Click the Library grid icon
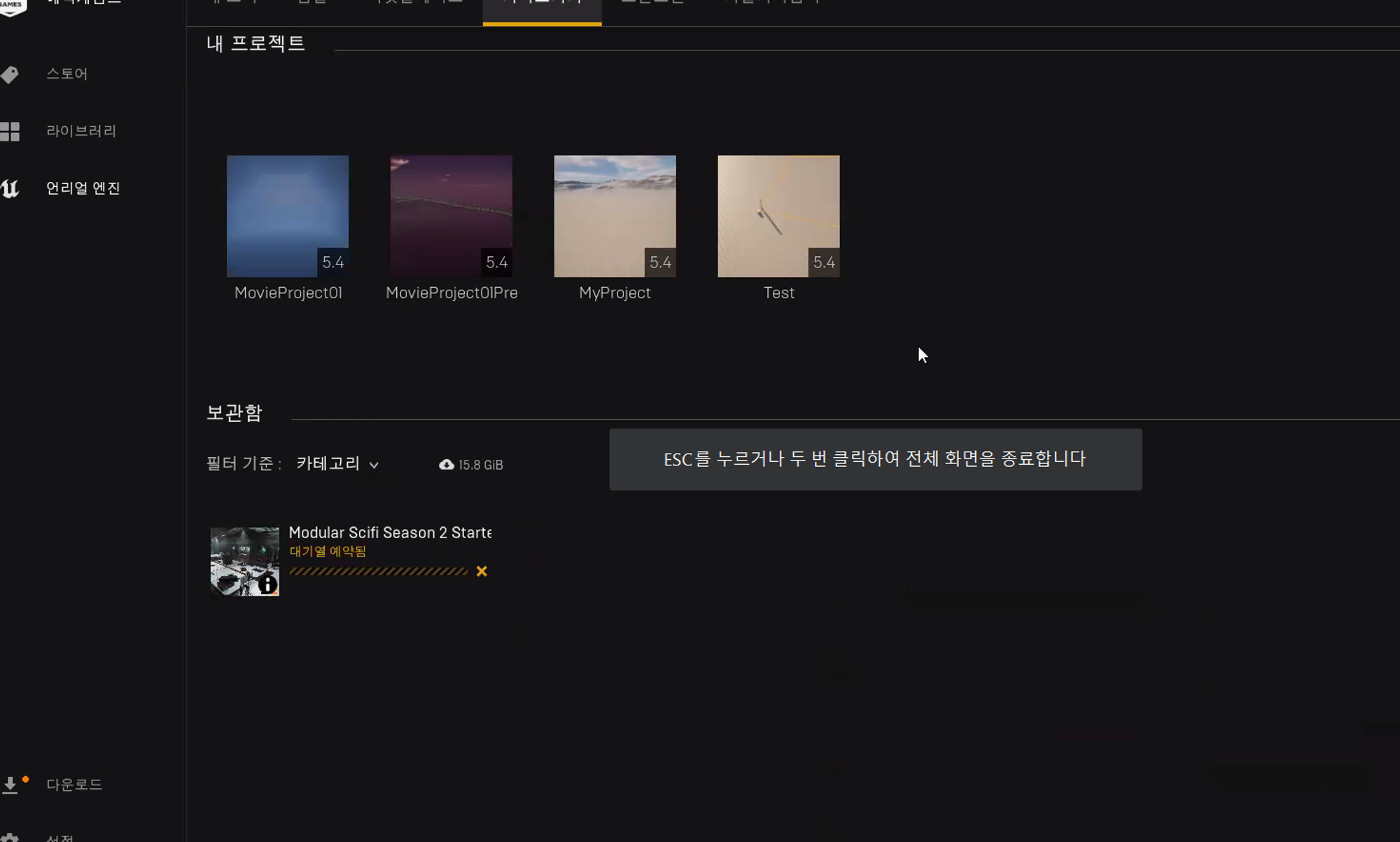The height and width of the screenshot is (842, 1400). pyautogui.click(x=10, y=132)
